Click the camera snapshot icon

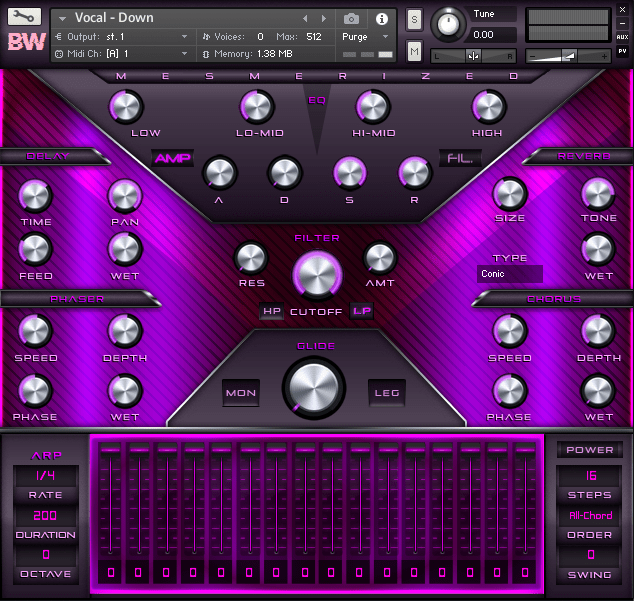coord(351,18)
